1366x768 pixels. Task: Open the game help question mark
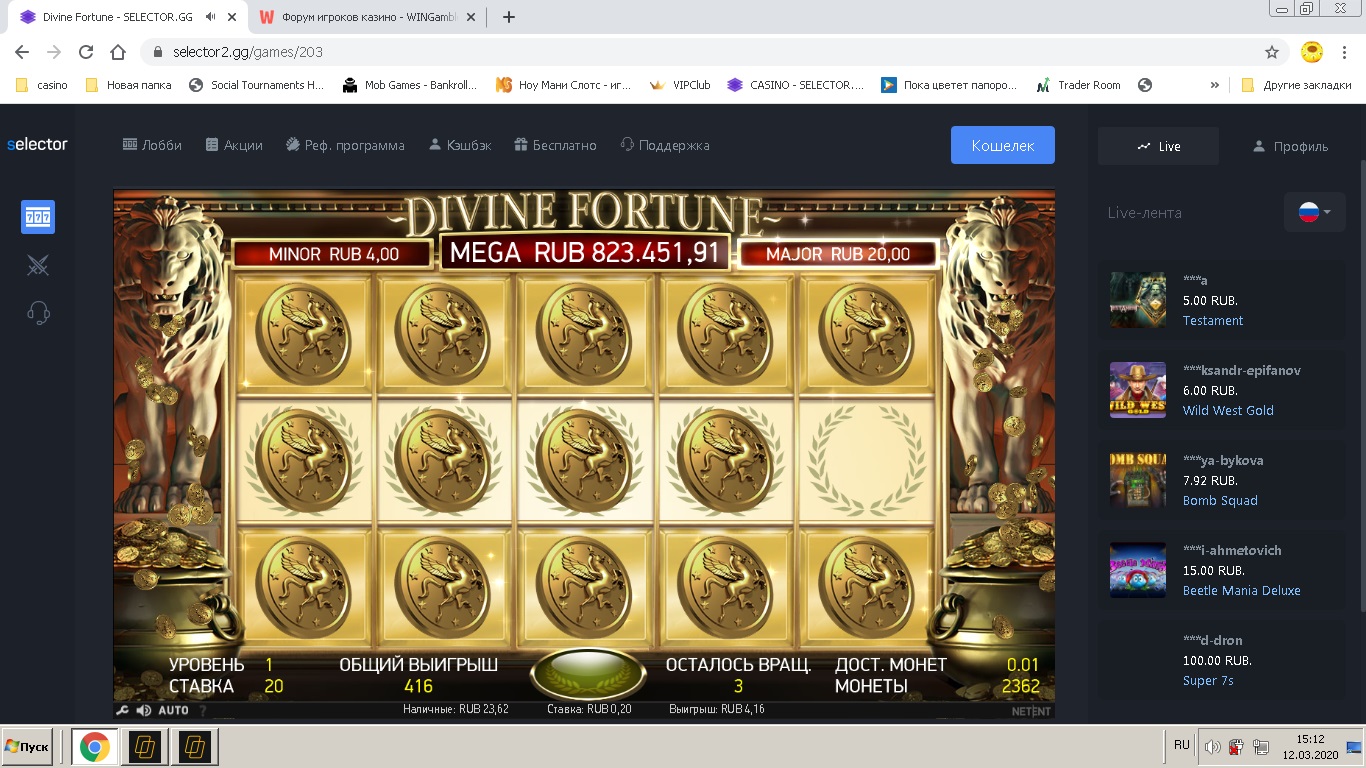tap(203, 711)
